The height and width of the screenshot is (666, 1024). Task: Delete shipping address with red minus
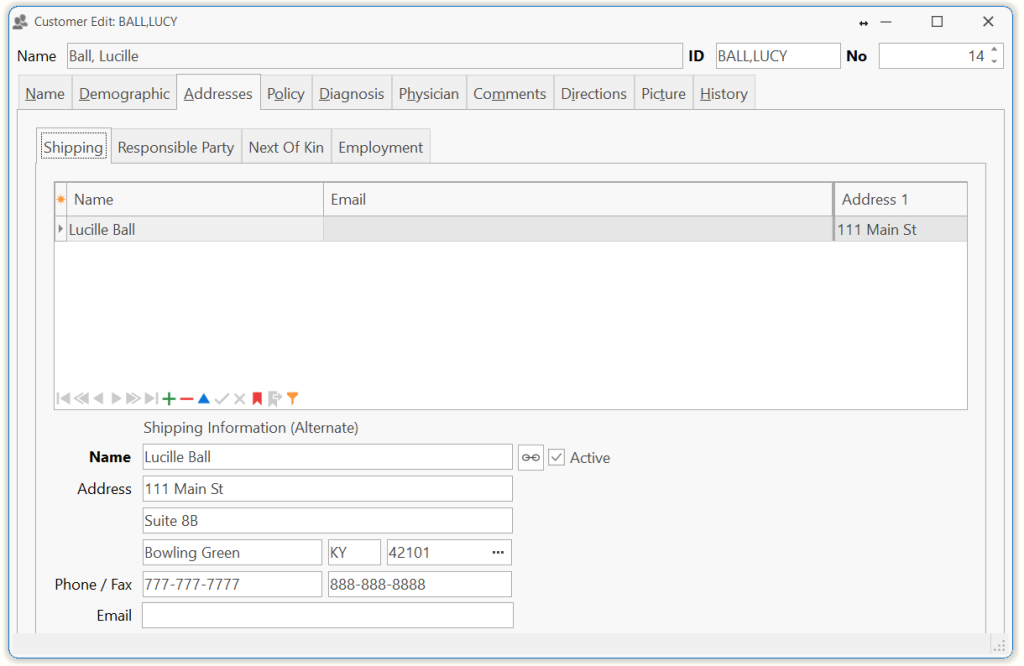187,398
